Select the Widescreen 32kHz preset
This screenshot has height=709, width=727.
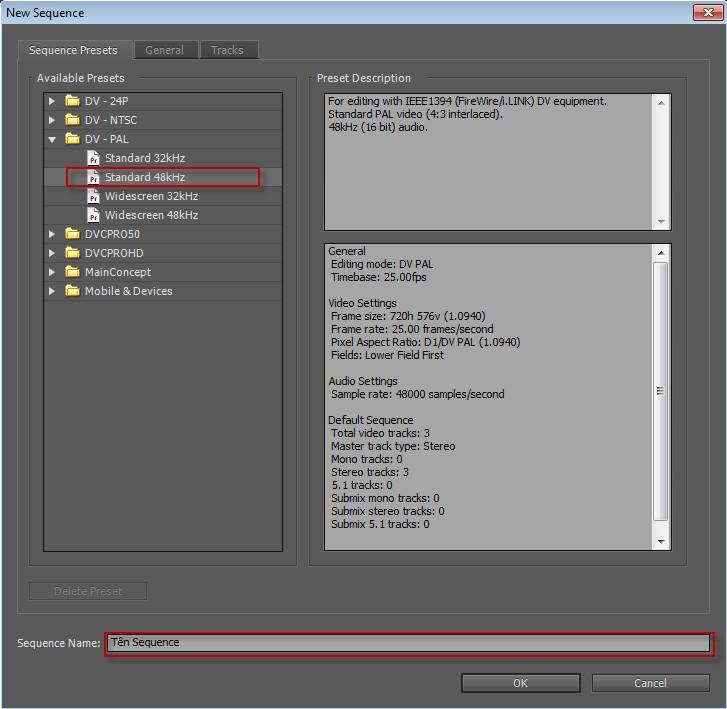pos(152,196)
